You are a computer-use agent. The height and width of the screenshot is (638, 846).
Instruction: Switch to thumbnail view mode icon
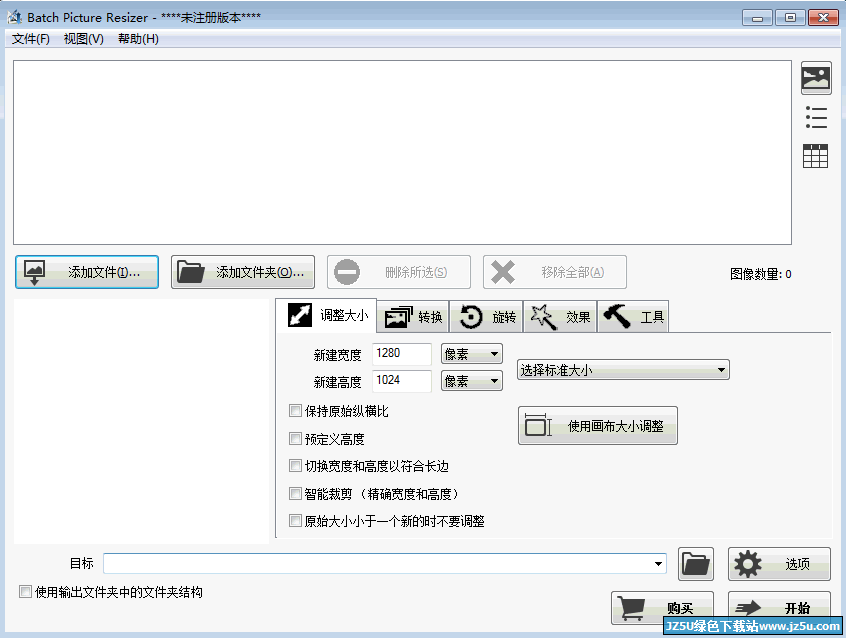(816, 78)
